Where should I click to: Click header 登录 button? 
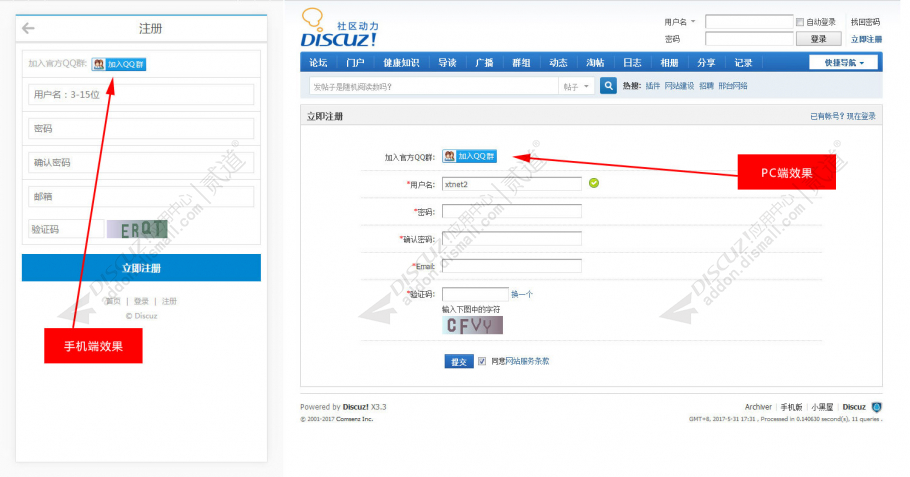click(818, 39)
